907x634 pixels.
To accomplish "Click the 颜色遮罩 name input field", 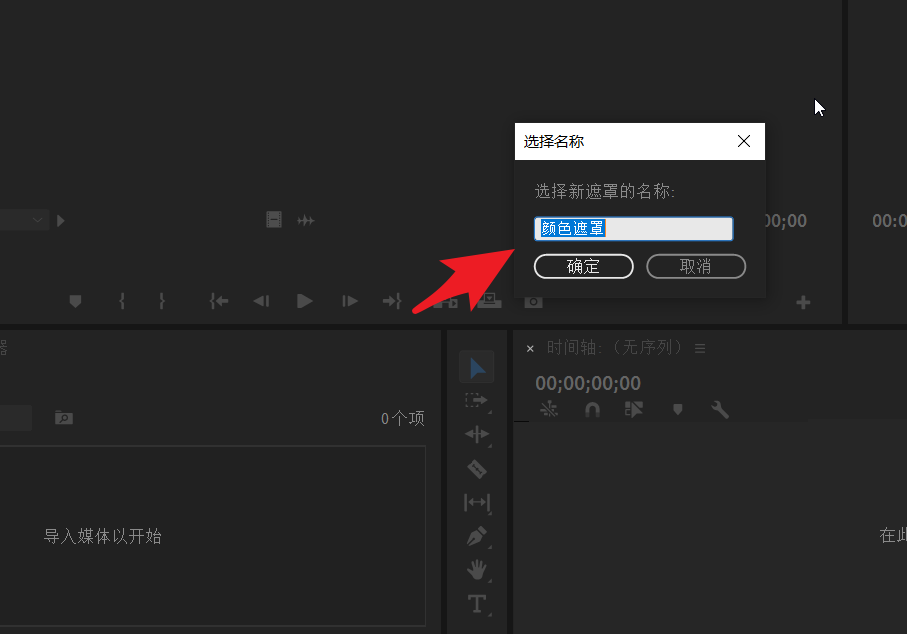I will tap(633, 228).
